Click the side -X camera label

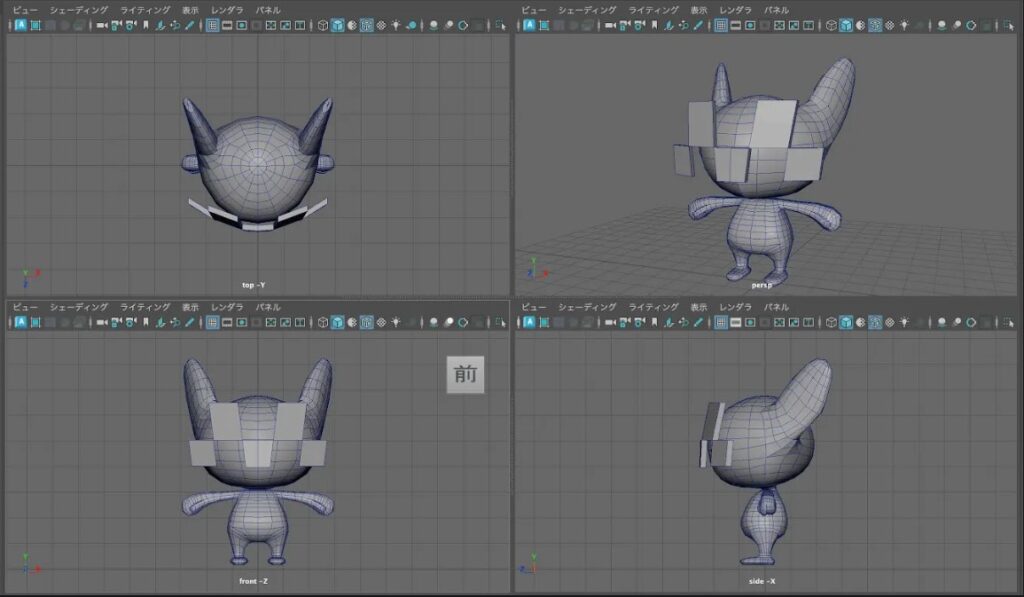762,581
